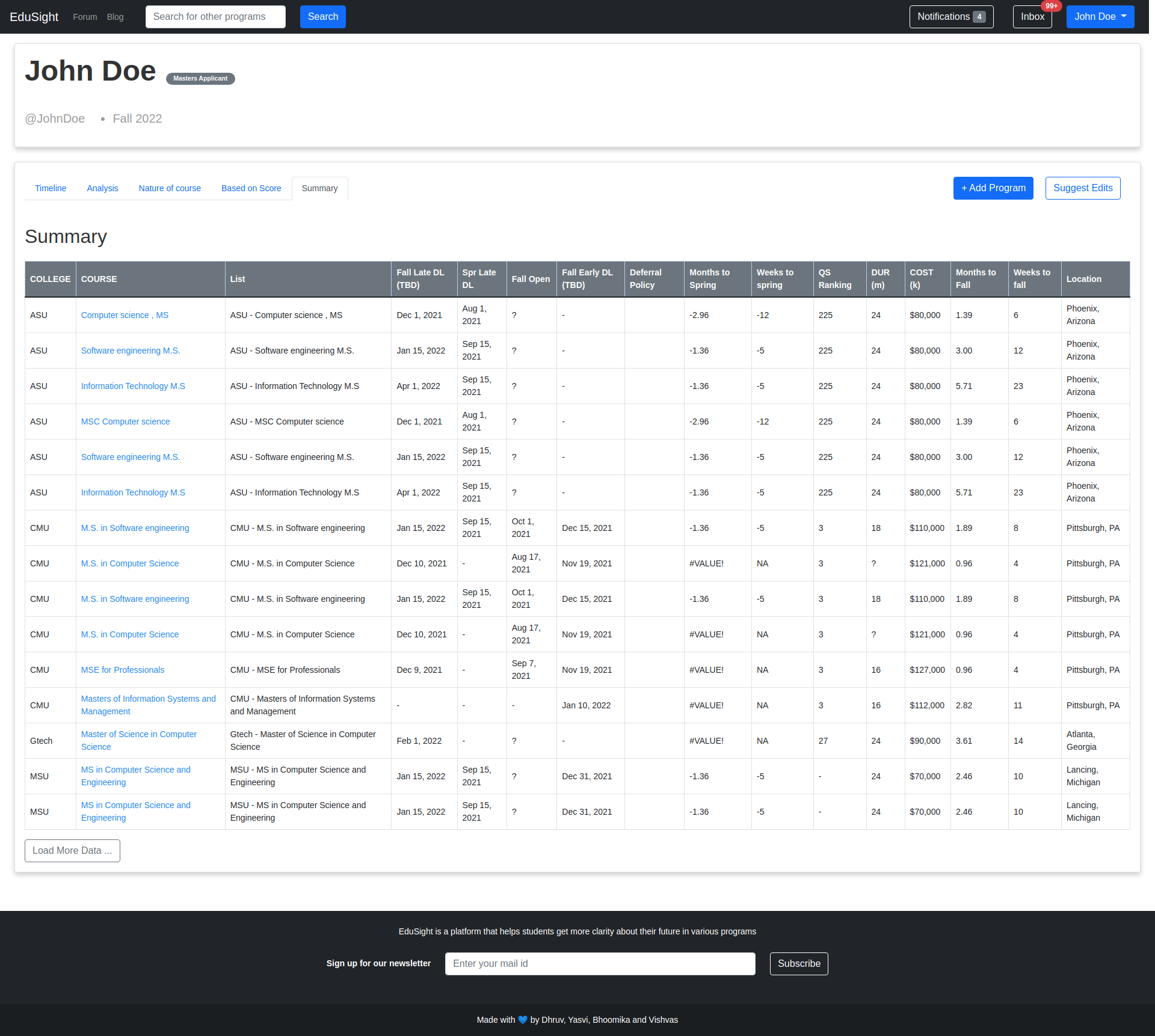Open the Blog link in navbar

pyautogui.click(x=115, y=17)
